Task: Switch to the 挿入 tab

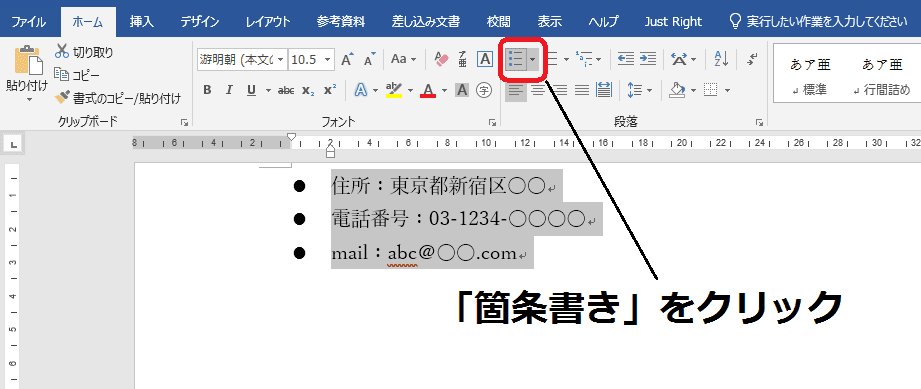Action: click(x=142, y=22)
